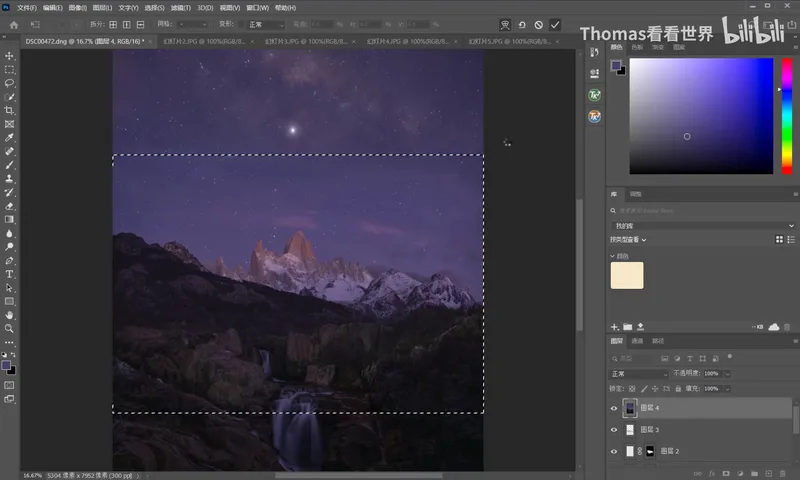Click the create new library item plus button
The width and height of the screenshot is (800, 480).
click(x=614, y=327)
